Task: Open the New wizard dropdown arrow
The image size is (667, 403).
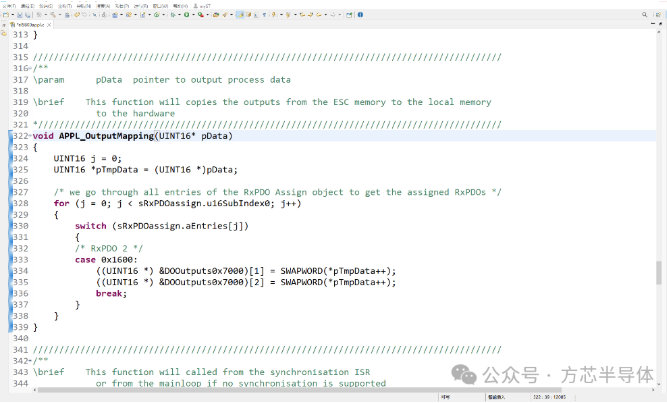Action: (x=13, y=14)
